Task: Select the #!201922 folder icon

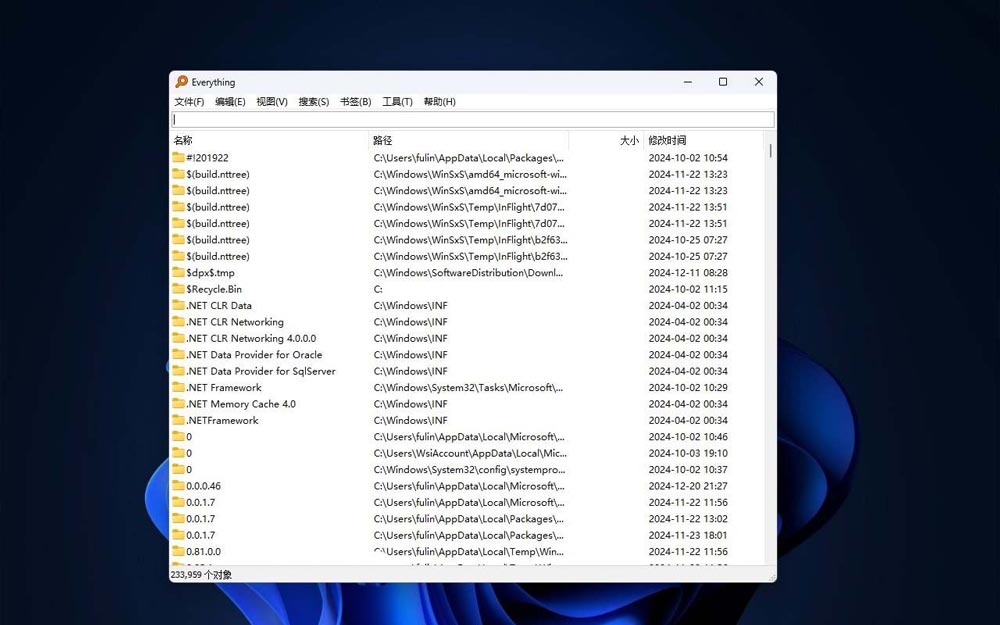Action: (179, 158)
